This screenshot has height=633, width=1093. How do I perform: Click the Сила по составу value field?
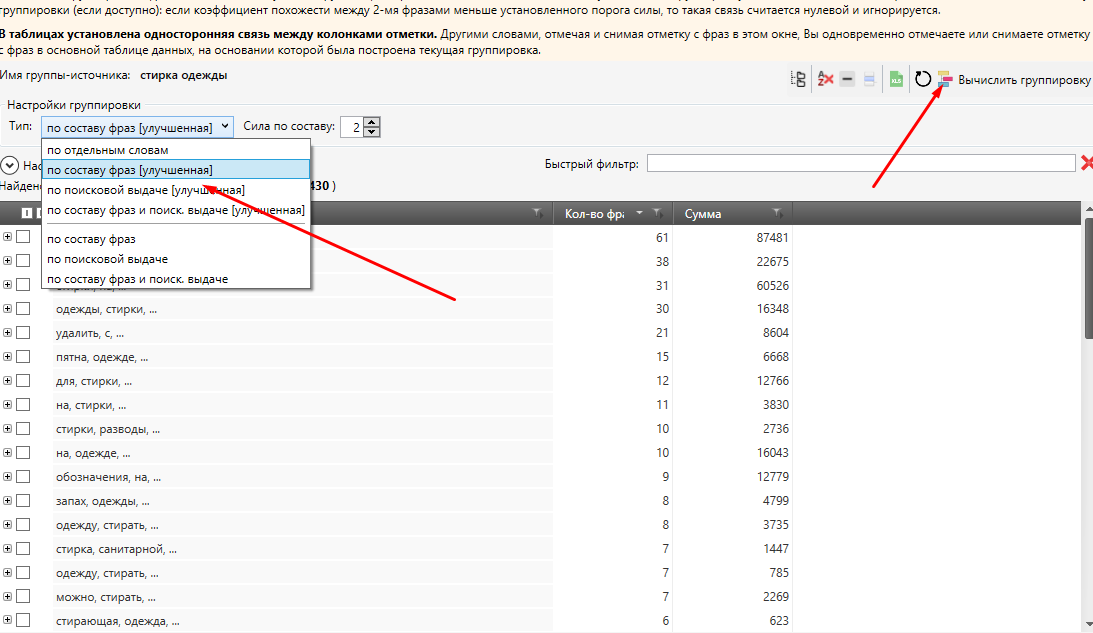point(353,127)
